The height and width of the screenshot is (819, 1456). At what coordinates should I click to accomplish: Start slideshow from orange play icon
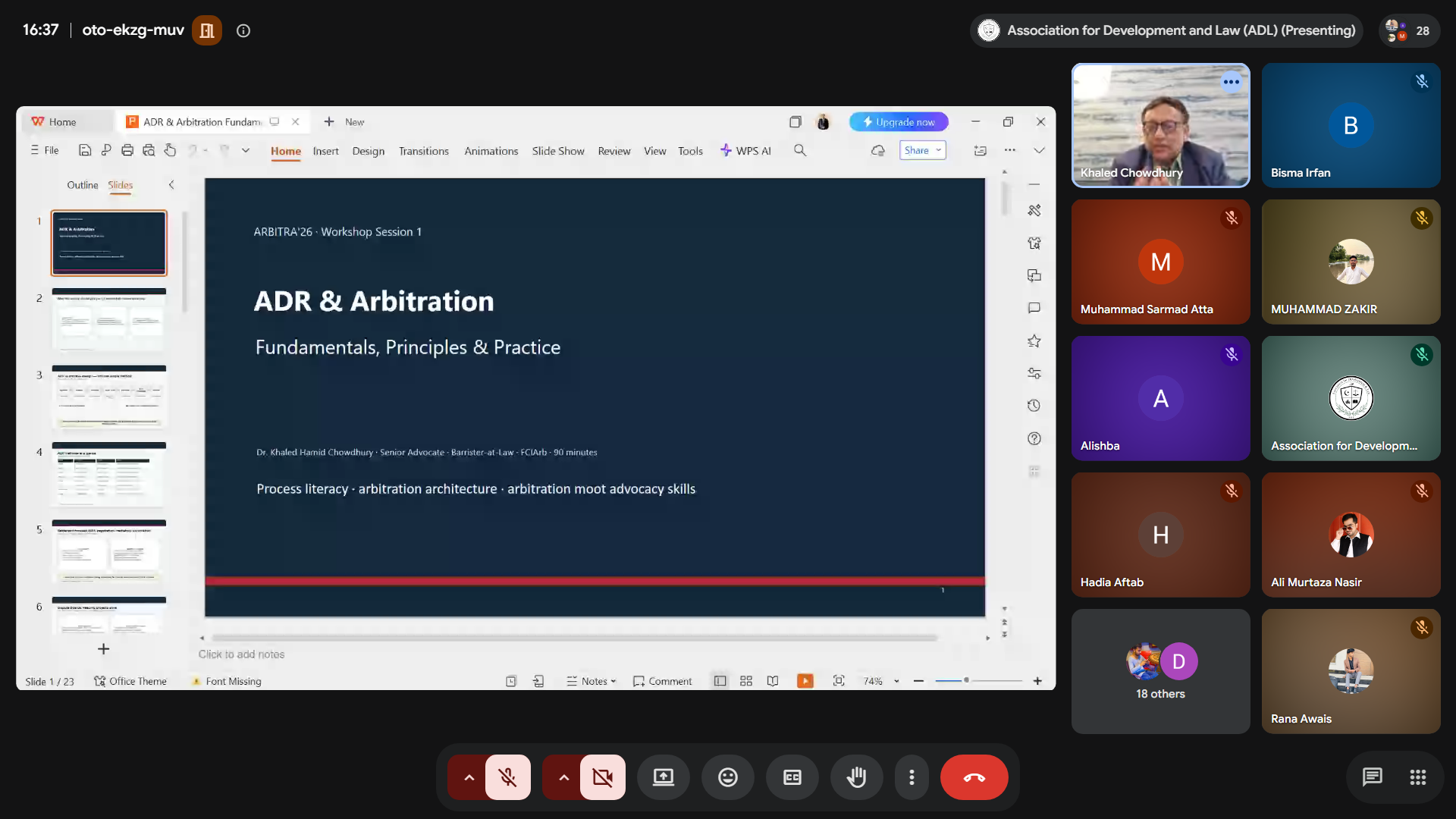pos(805,681)
